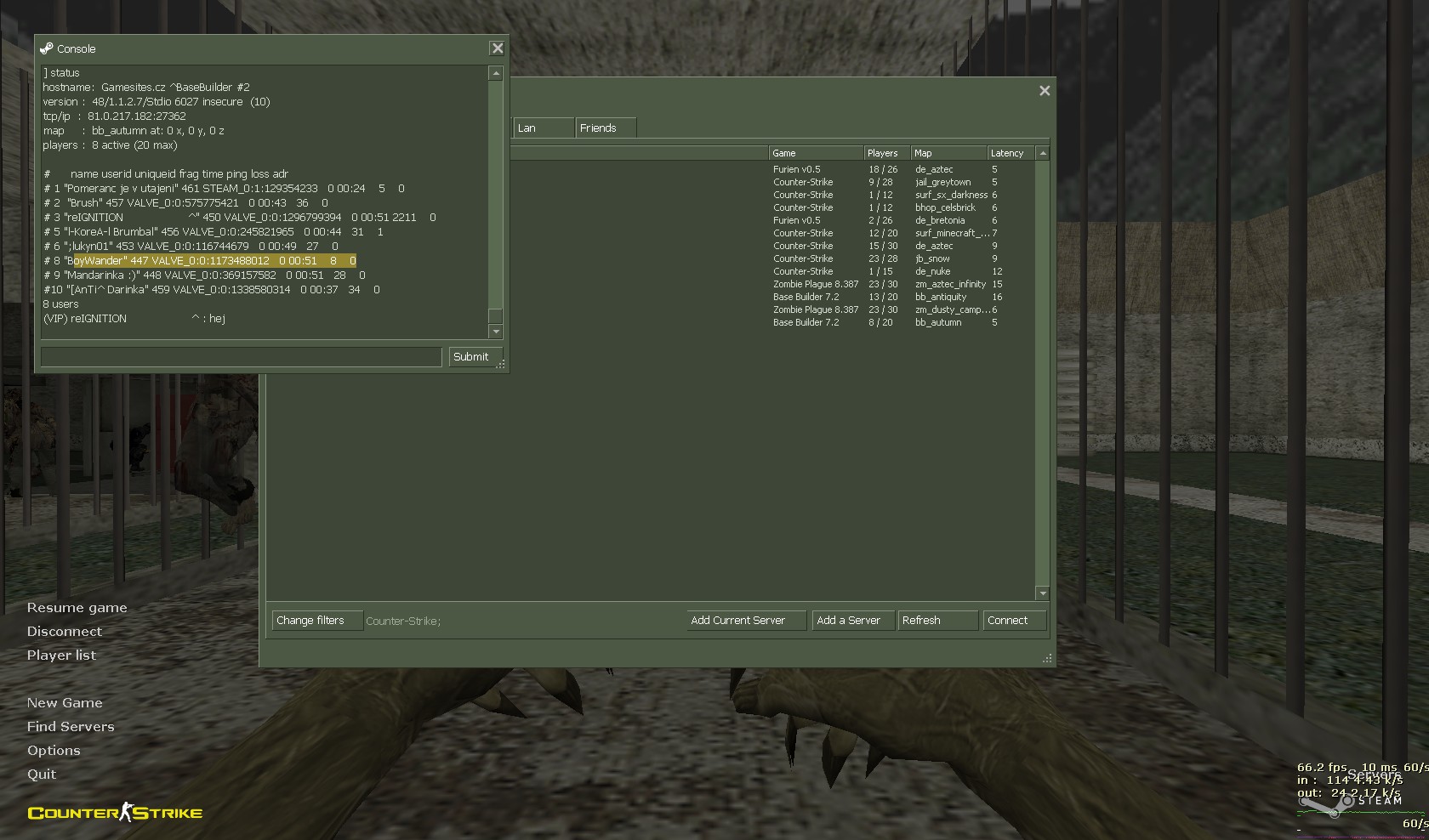1429x840 pixels.
Task: Click the console scroll up arrow
Action: click(x=496, y=74)
